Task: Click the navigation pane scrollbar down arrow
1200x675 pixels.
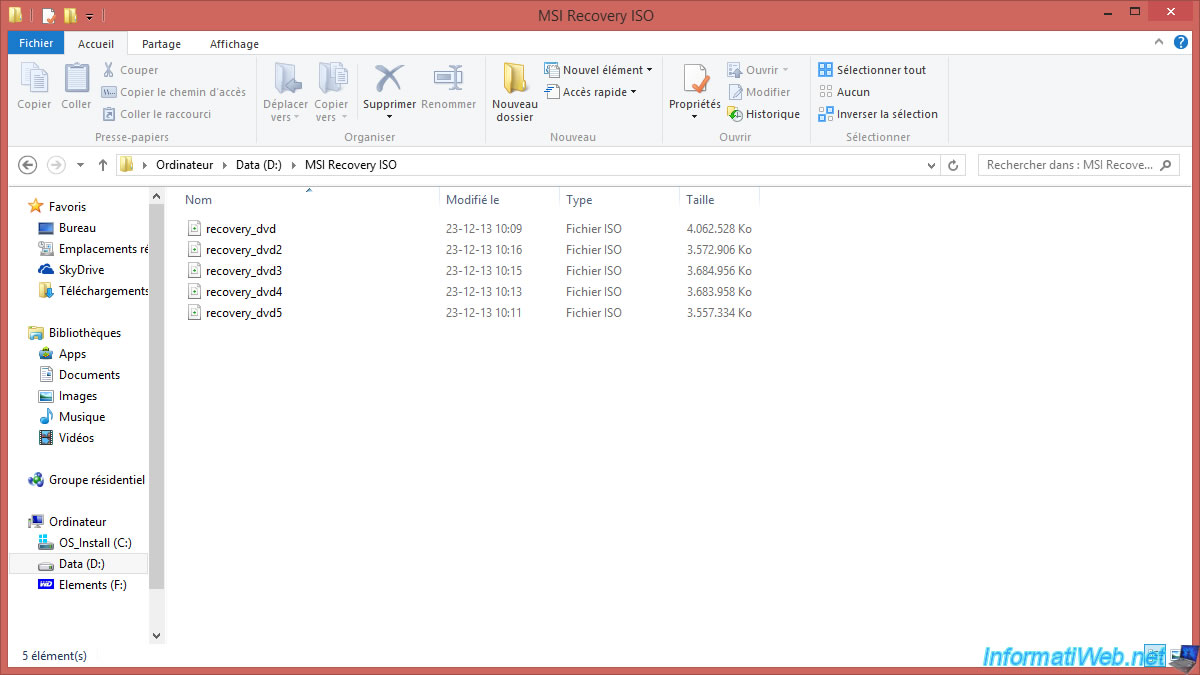Action: [156, 635]
